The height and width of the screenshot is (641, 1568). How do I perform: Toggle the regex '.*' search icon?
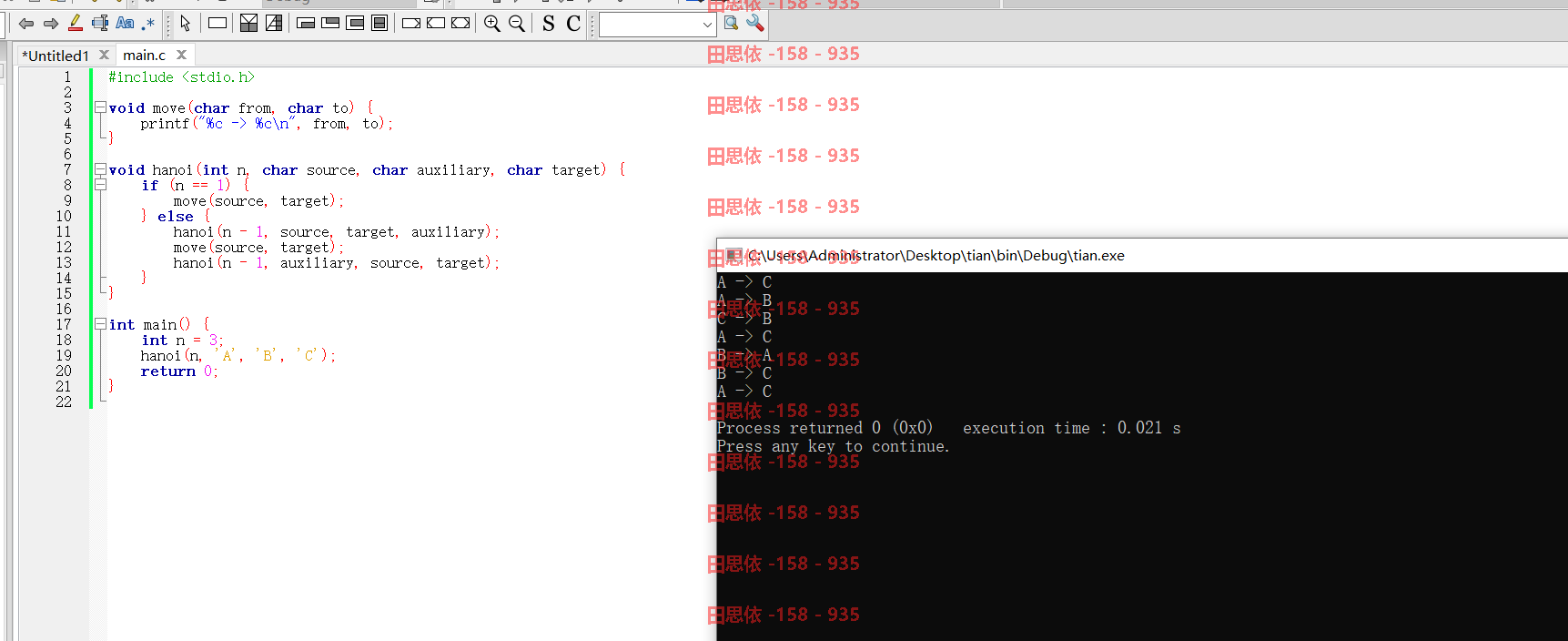pos(148,24)
